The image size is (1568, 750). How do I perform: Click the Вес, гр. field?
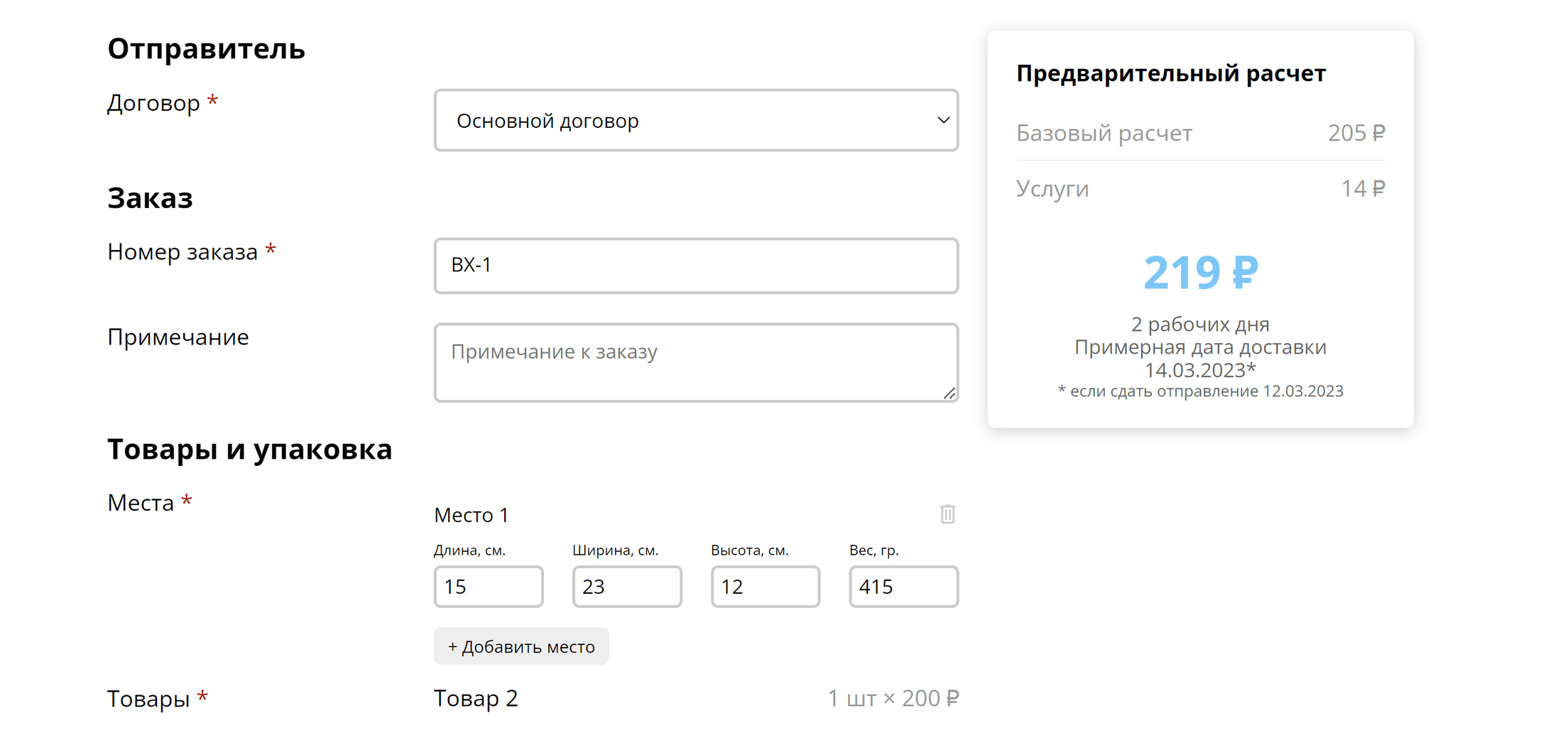coord(904,587)
